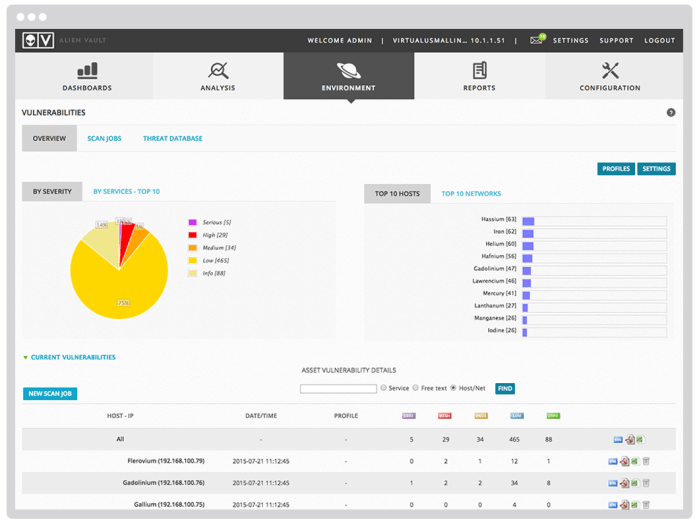Choose the Host/Net radio button
The height and width of the screenshot is (528, 699).
453,388
